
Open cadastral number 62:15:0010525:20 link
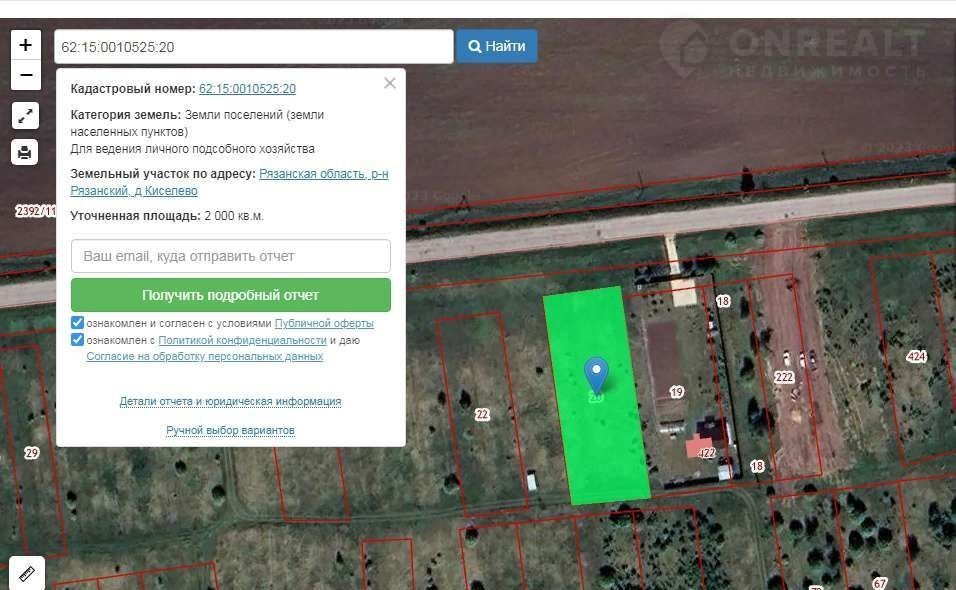(247, 89)
